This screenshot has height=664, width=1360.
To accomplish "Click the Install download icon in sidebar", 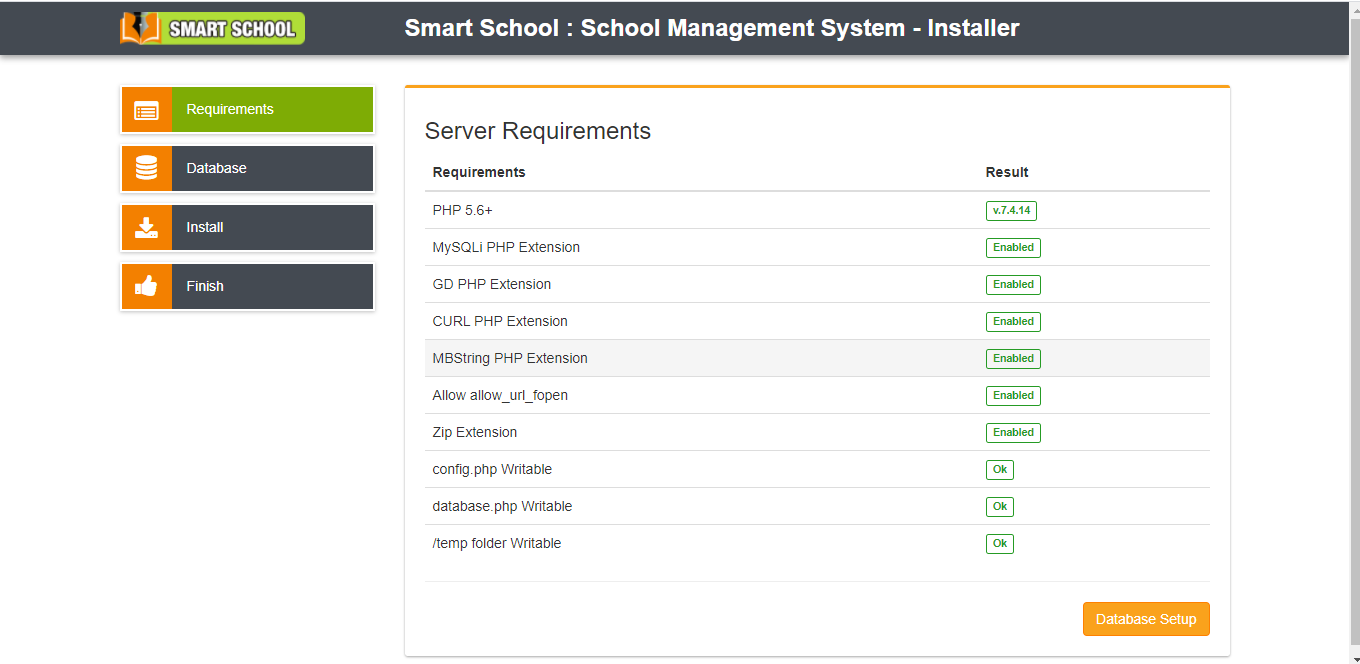I will point(146,228).
